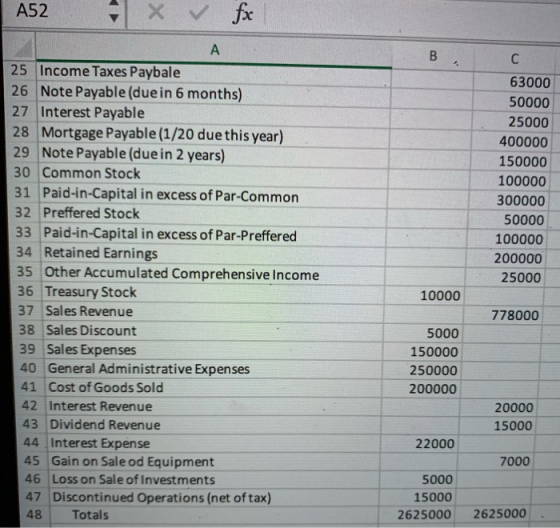Click the select-all corner triangle
560x528 pixels.
(x=21, y=48)
